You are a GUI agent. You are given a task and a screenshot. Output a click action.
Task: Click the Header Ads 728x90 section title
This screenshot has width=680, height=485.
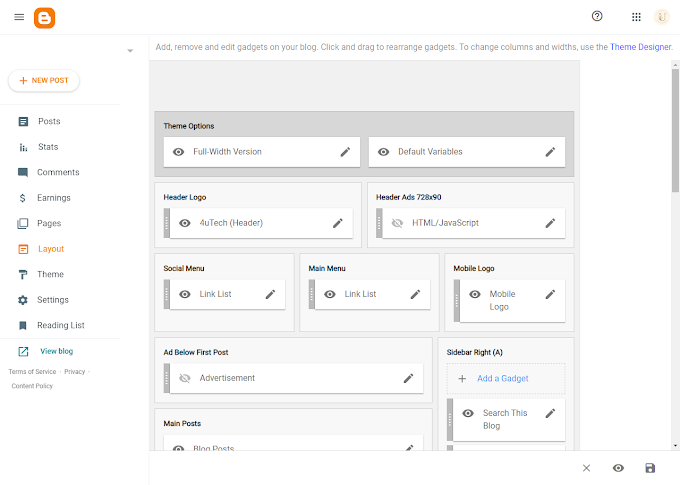pos(409,197)
